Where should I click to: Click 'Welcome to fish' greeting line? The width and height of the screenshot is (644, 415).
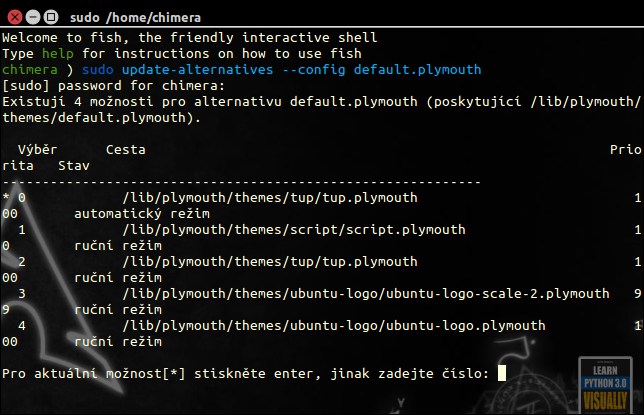(189, 38)
